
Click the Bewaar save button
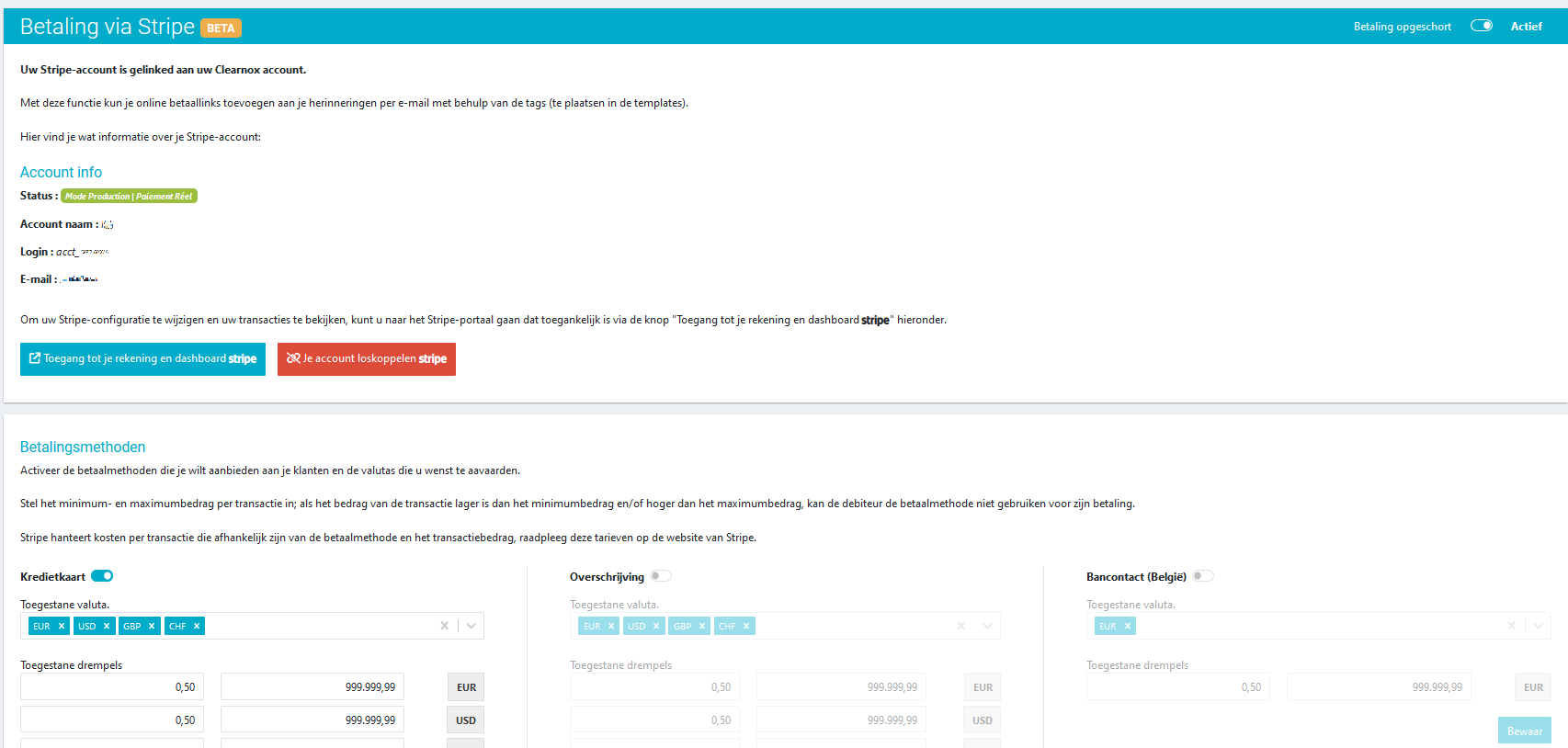click(x=1525, y=731)
